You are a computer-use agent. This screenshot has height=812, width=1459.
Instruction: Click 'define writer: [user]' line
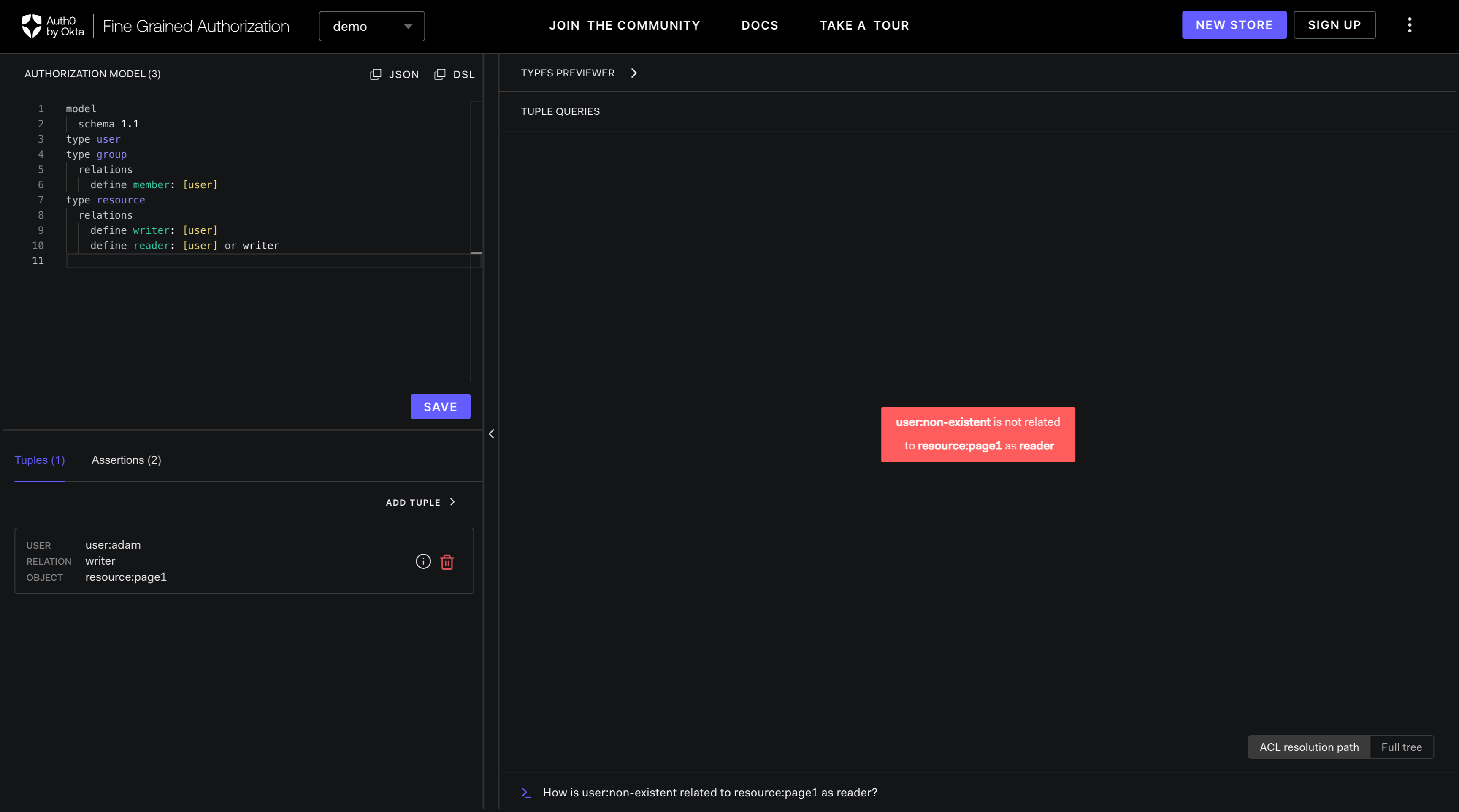[x=154, y=230]
